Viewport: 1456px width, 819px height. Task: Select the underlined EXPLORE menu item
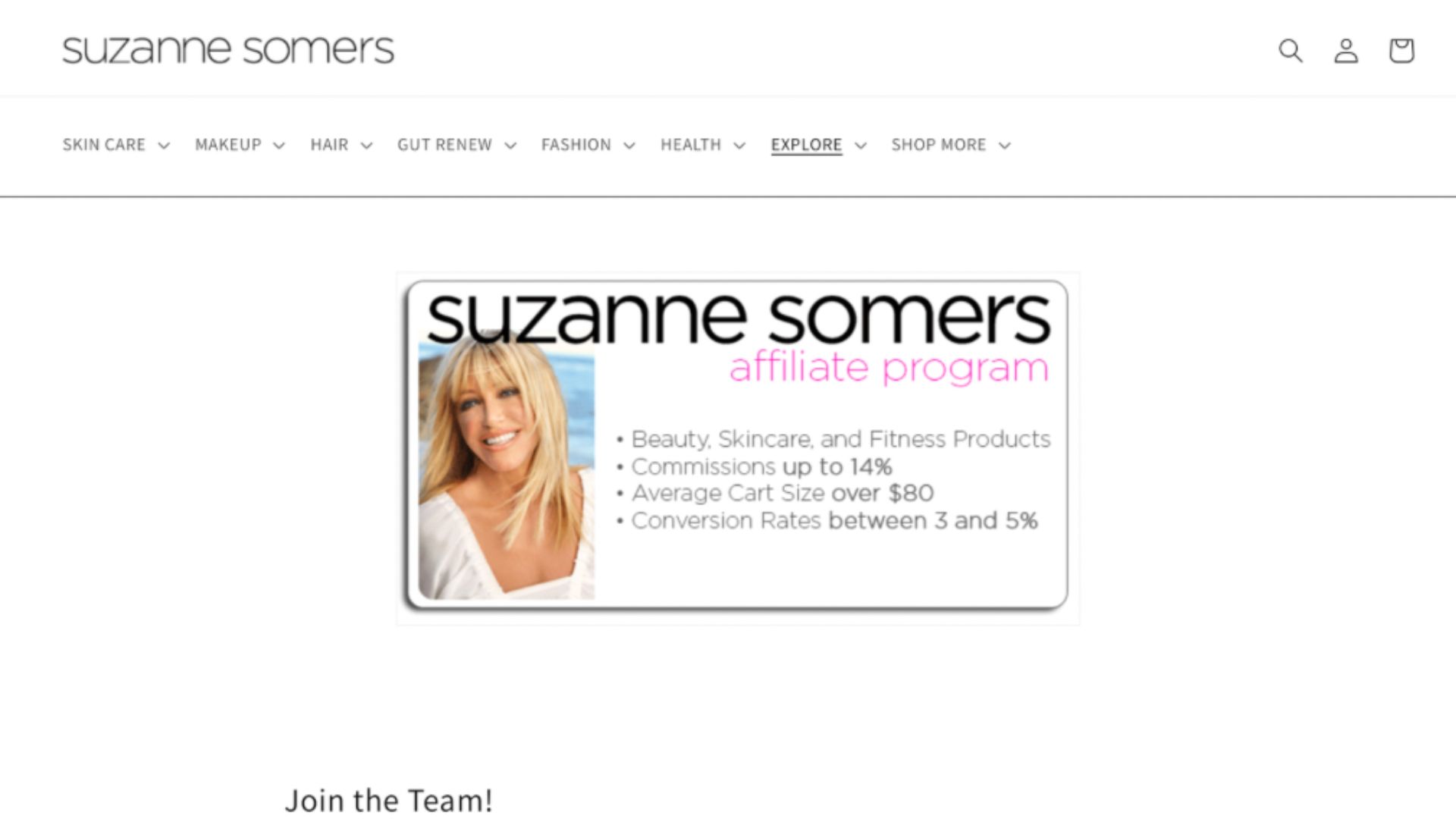[x=806, y=145]
